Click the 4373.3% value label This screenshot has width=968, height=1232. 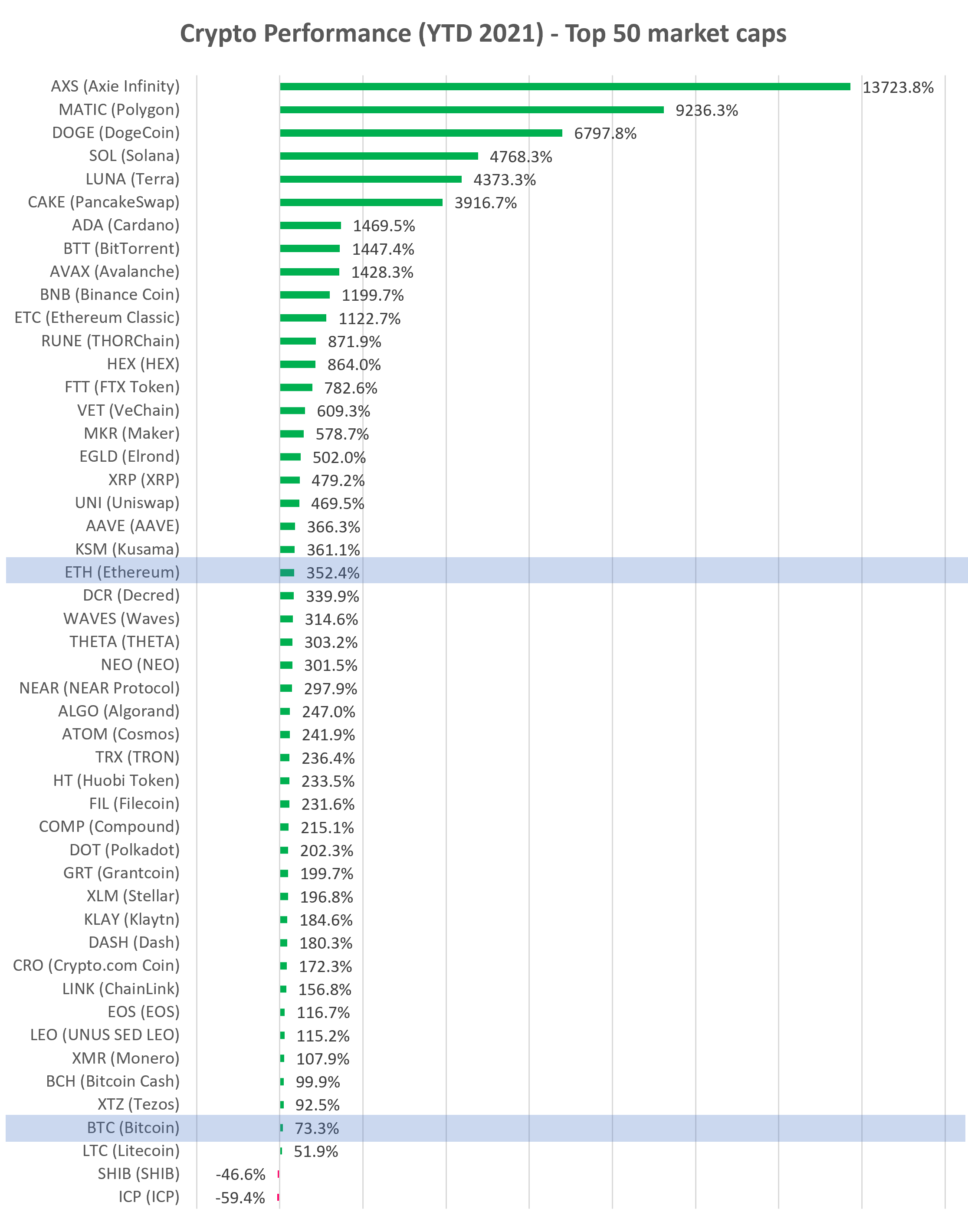(x=505, y=180)
